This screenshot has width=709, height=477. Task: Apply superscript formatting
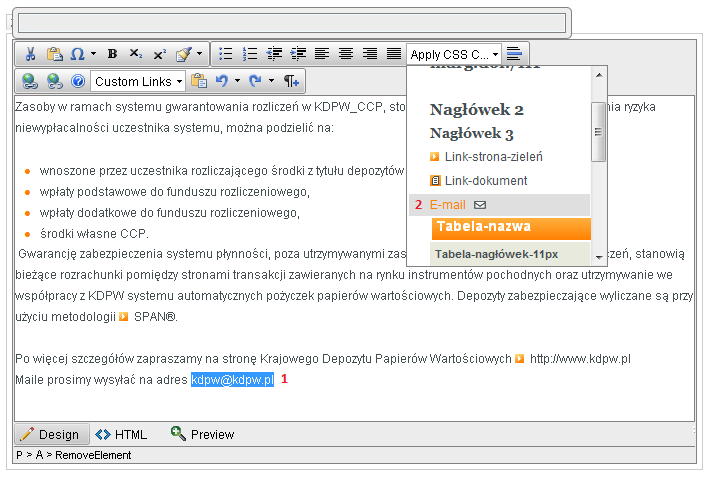point(159,54)
